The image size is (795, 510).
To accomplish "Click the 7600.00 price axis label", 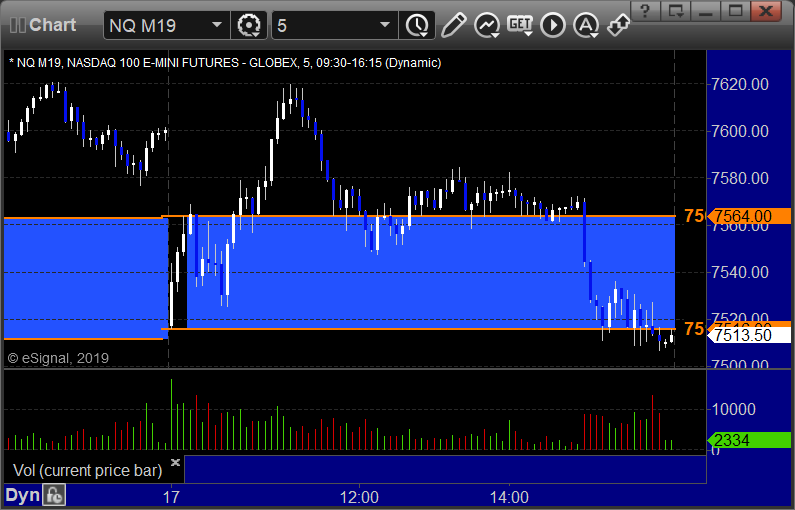I will [740, 131].
